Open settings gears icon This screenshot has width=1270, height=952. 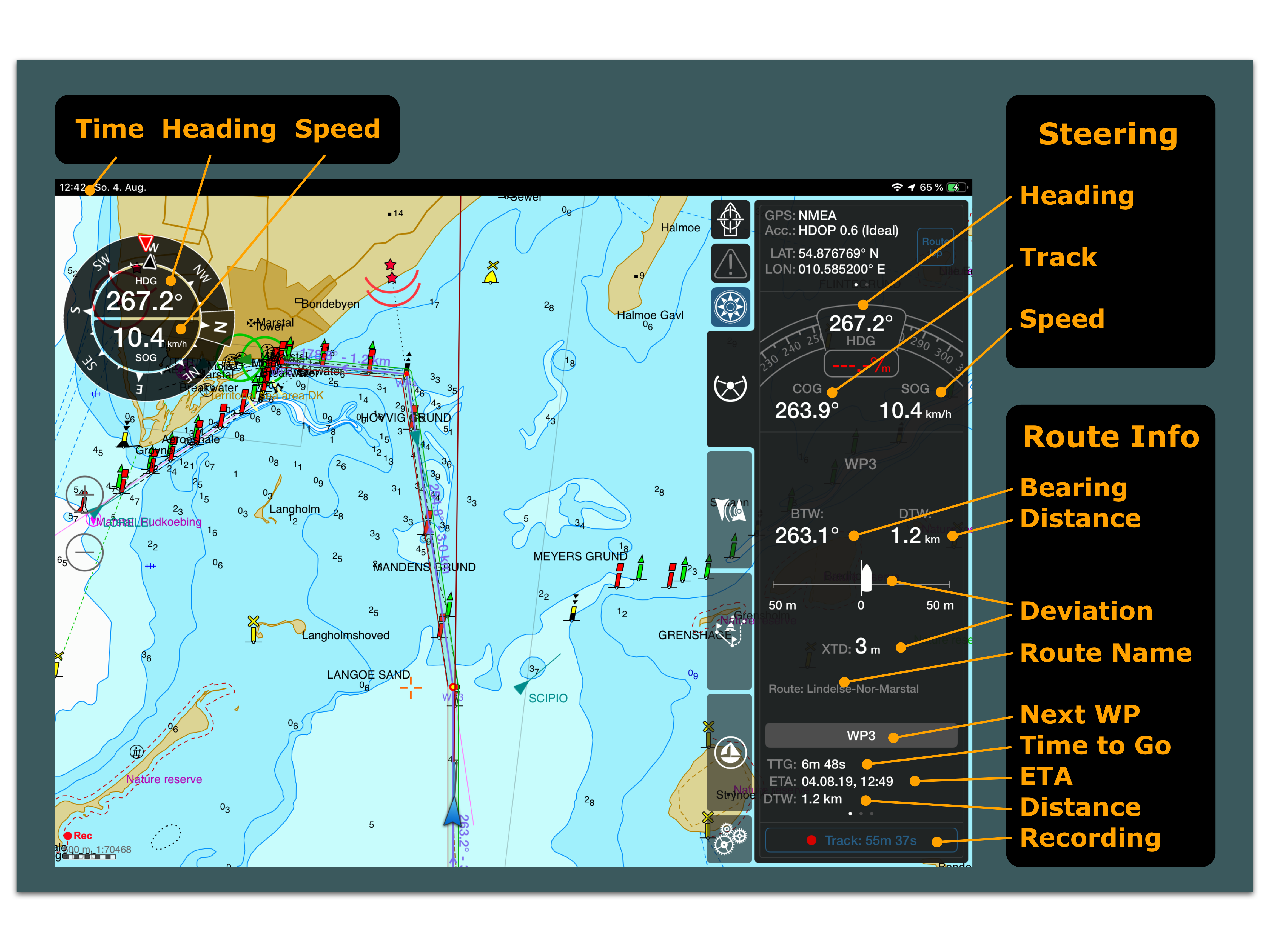pyautogui.click(x=730, y=839)
